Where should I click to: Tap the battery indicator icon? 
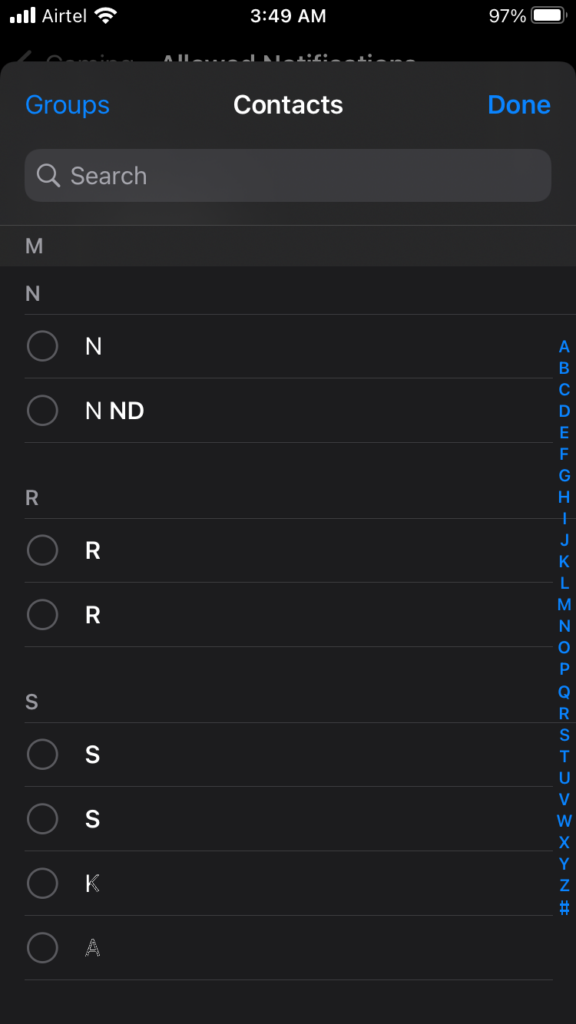547,16
